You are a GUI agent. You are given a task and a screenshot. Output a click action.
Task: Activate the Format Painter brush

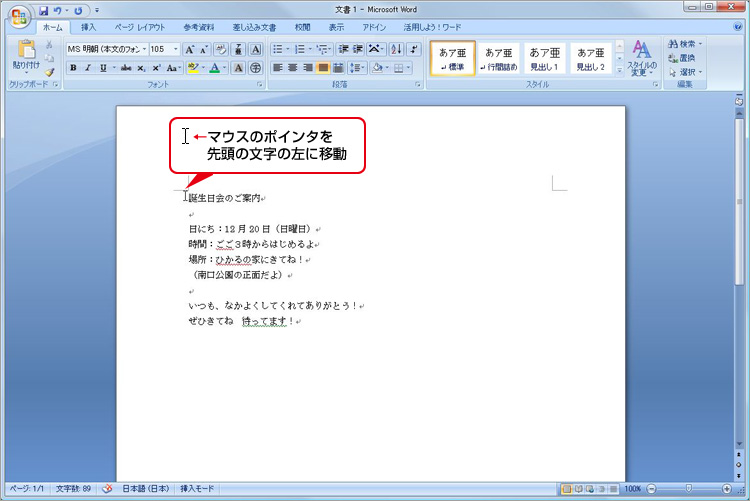coord(49,72)
